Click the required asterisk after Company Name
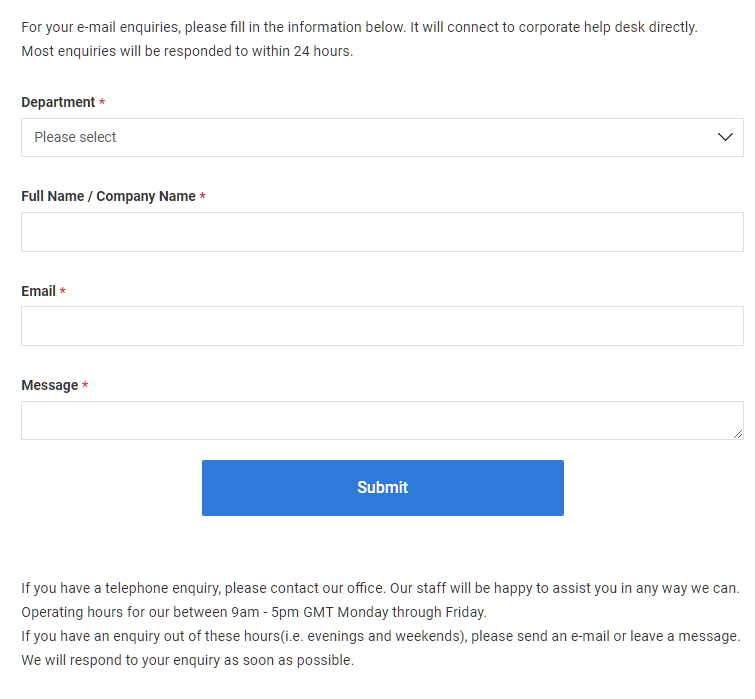755x699 pixels. (203, 195)
